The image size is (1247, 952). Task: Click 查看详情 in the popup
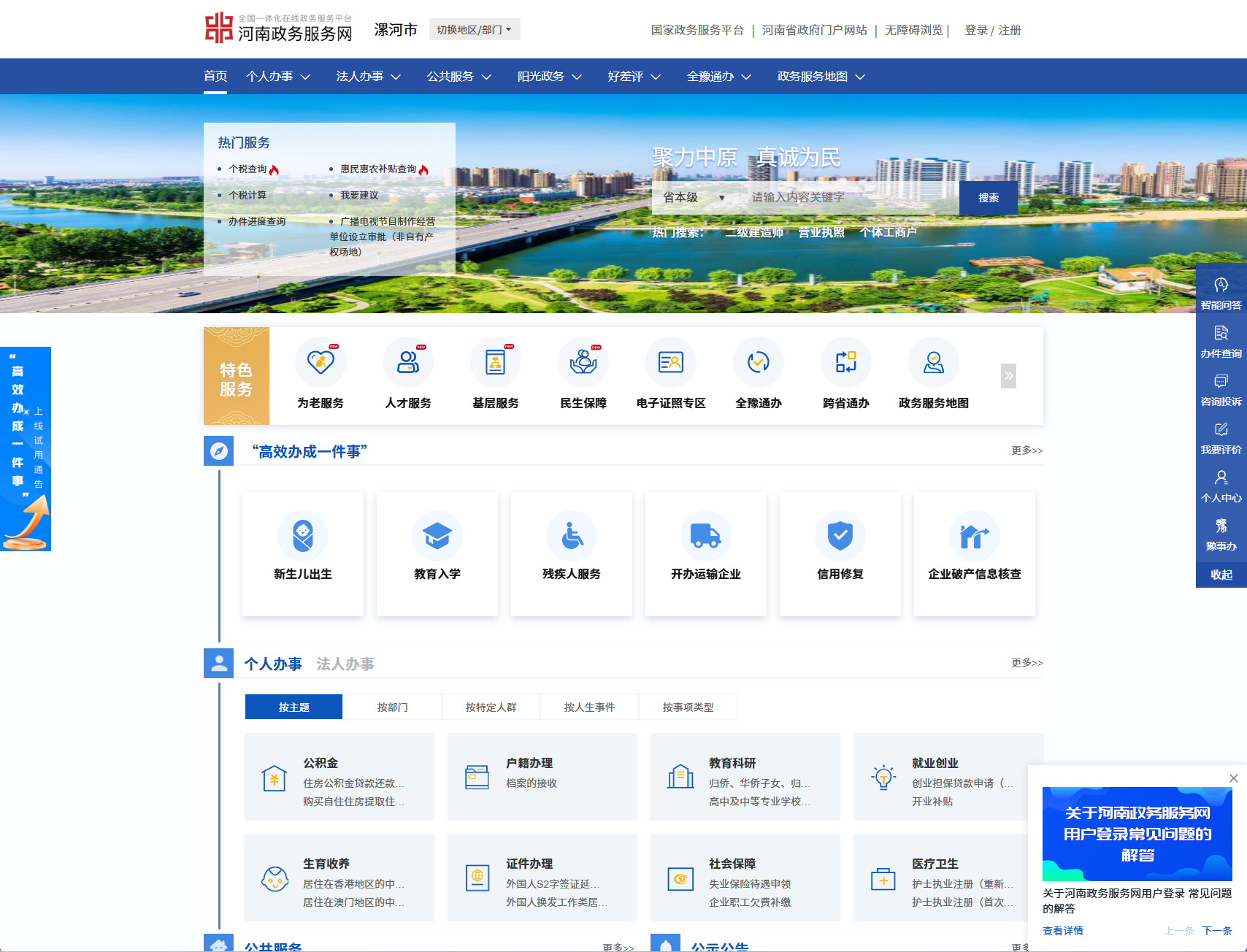tap(1063, 930)
